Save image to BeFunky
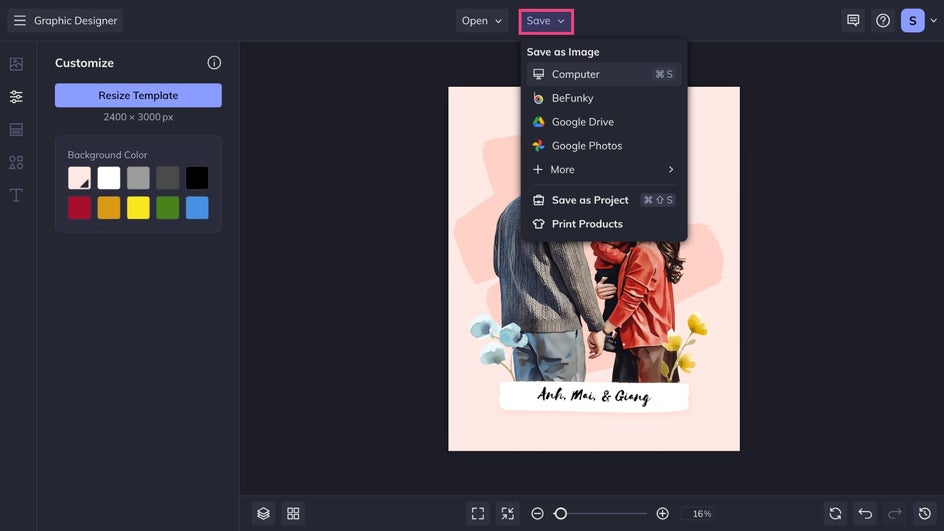Image resolution: width=944 pixels, height=531 pixels. click(603, 98)
